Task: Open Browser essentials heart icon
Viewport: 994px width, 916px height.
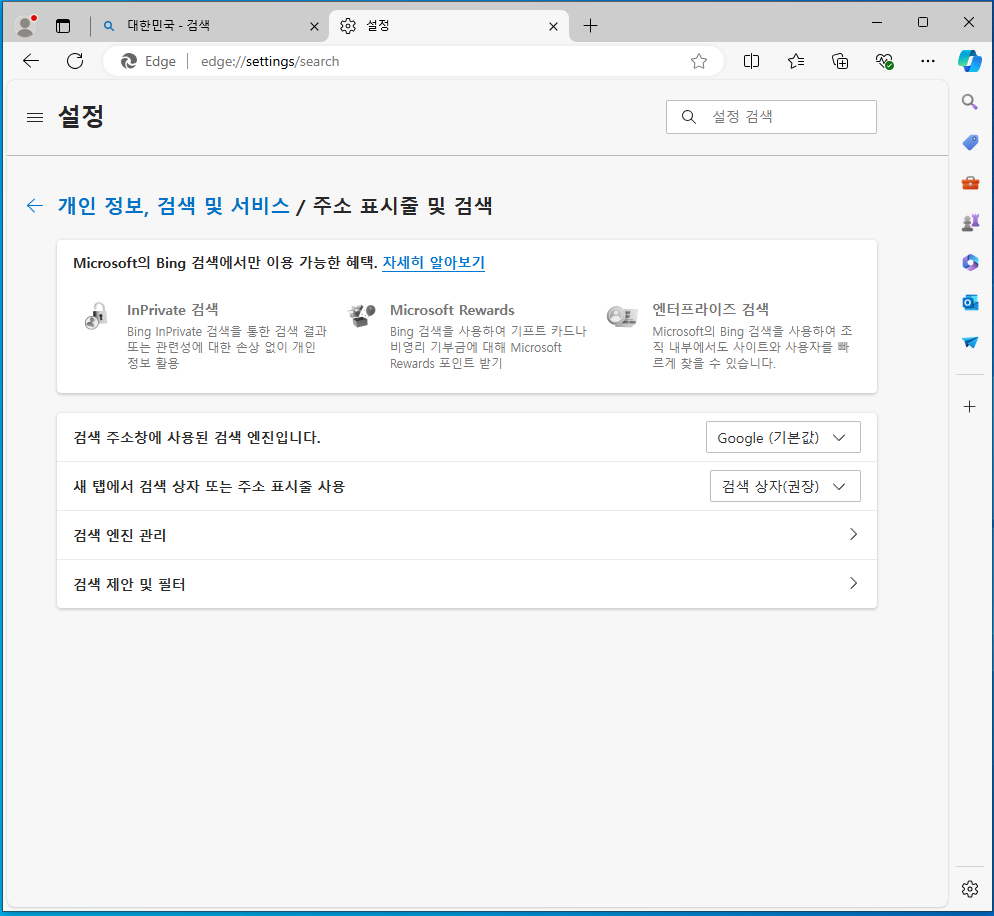Action: pos(884,61)
